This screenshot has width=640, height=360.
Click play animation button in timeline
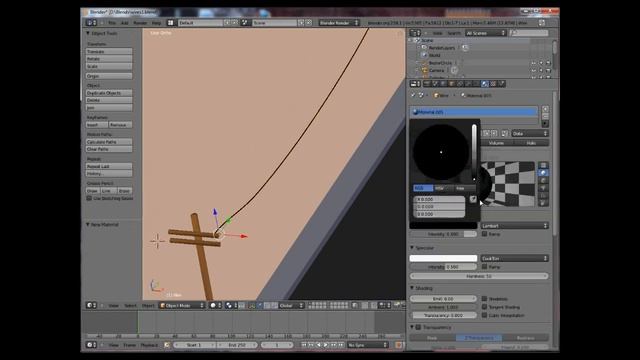pos(326,345)
